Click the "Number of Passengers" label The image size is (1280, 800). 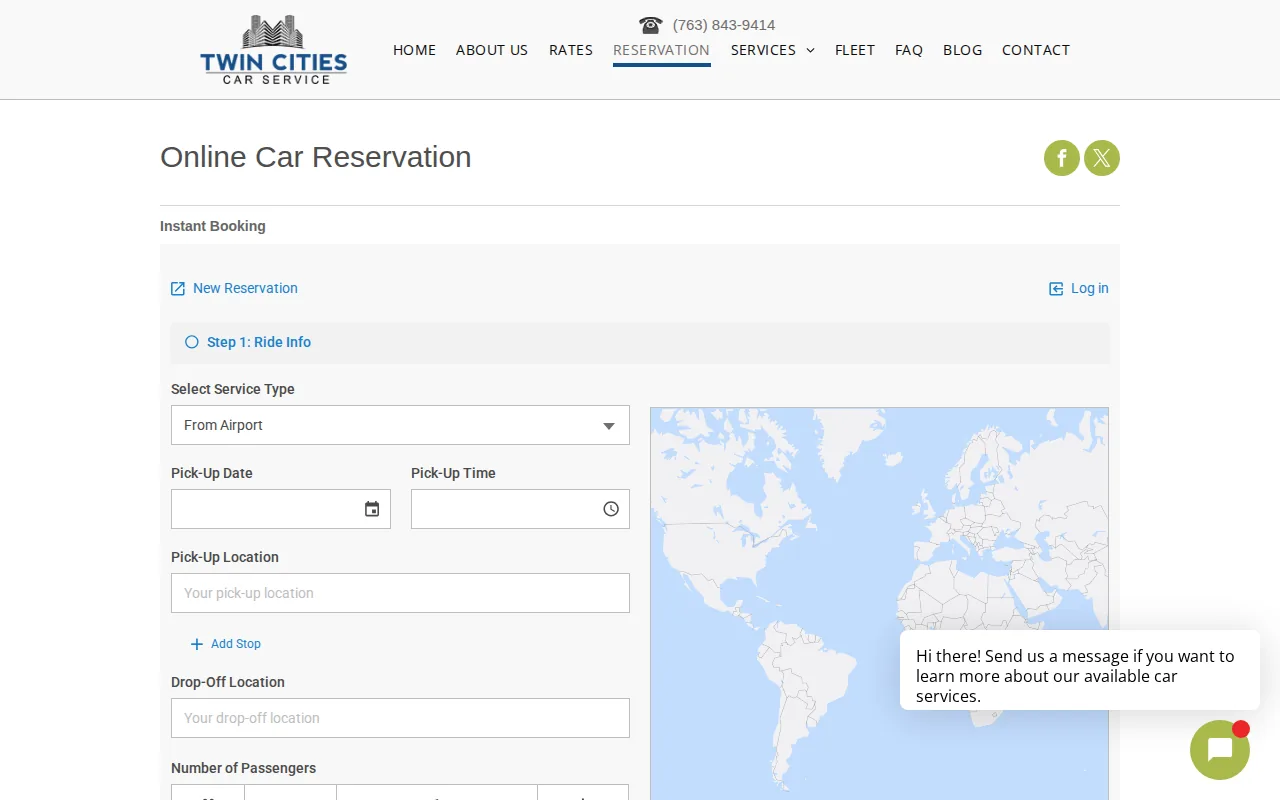coord(243,768)
